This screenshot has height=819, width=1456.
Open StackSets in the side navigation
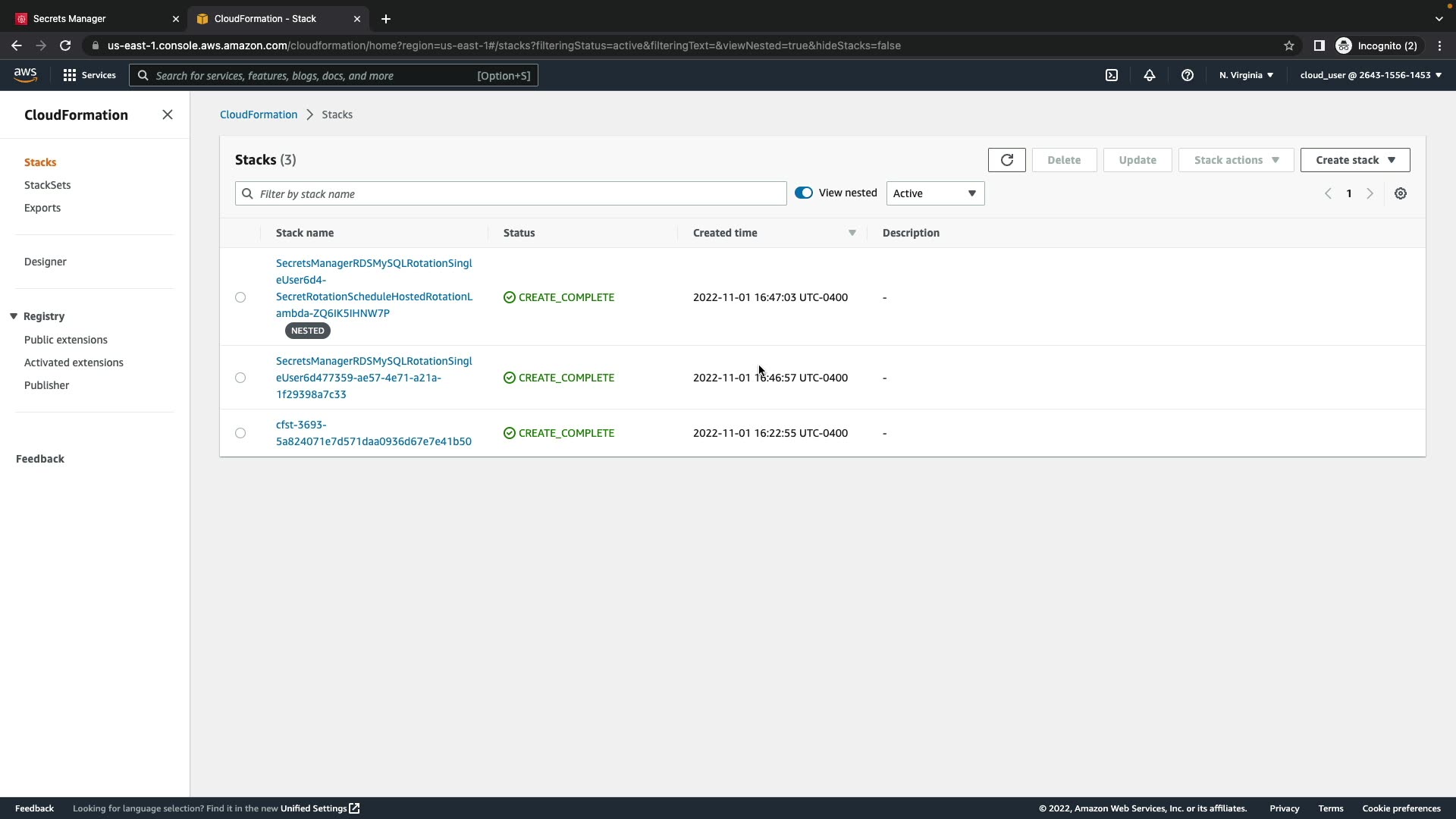tap(47, 185)
